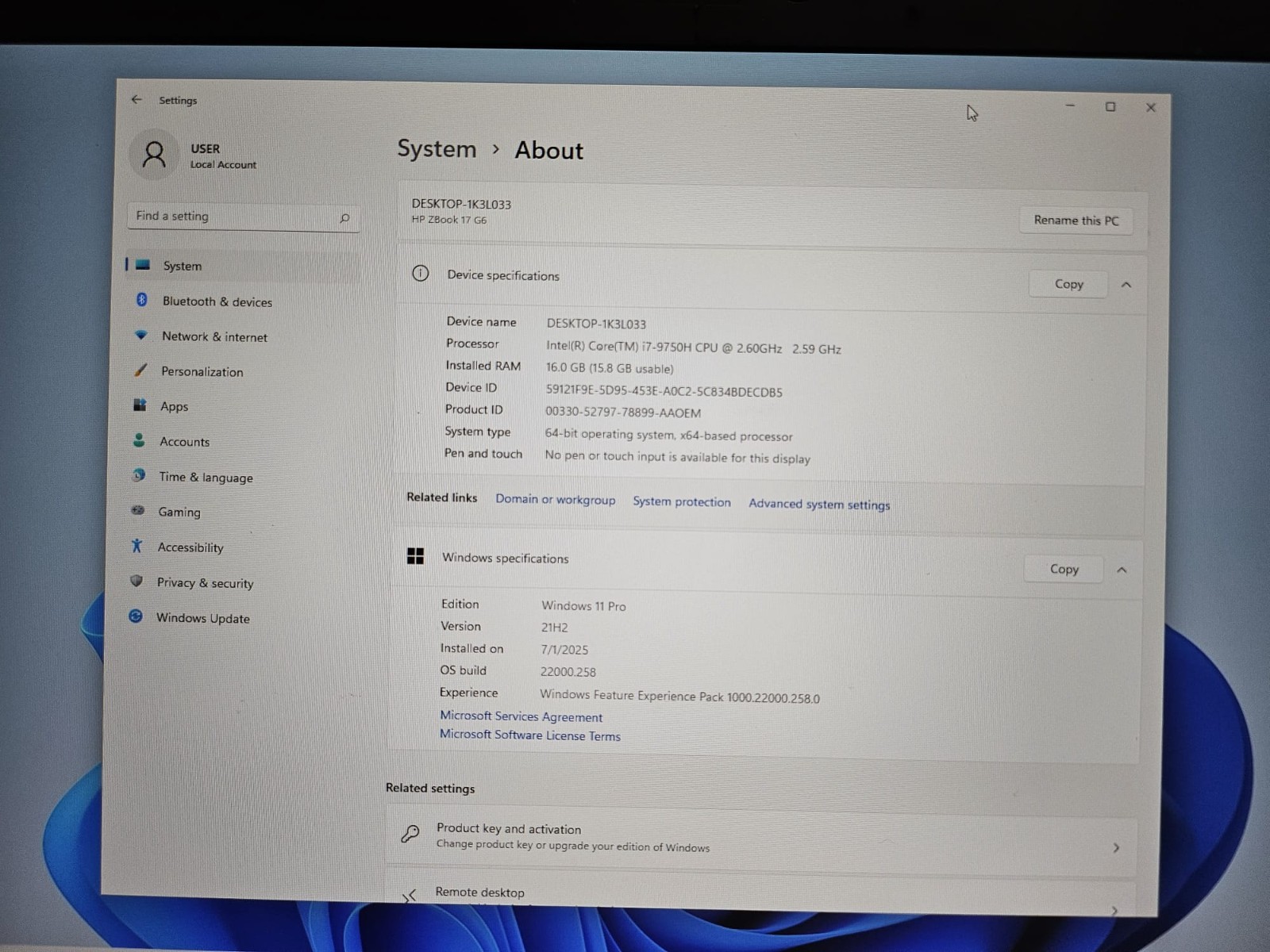Click the processor value i7-9750H text
Image resolution: width=1270 pixels, height=952 pixels.
click(694, 348)
